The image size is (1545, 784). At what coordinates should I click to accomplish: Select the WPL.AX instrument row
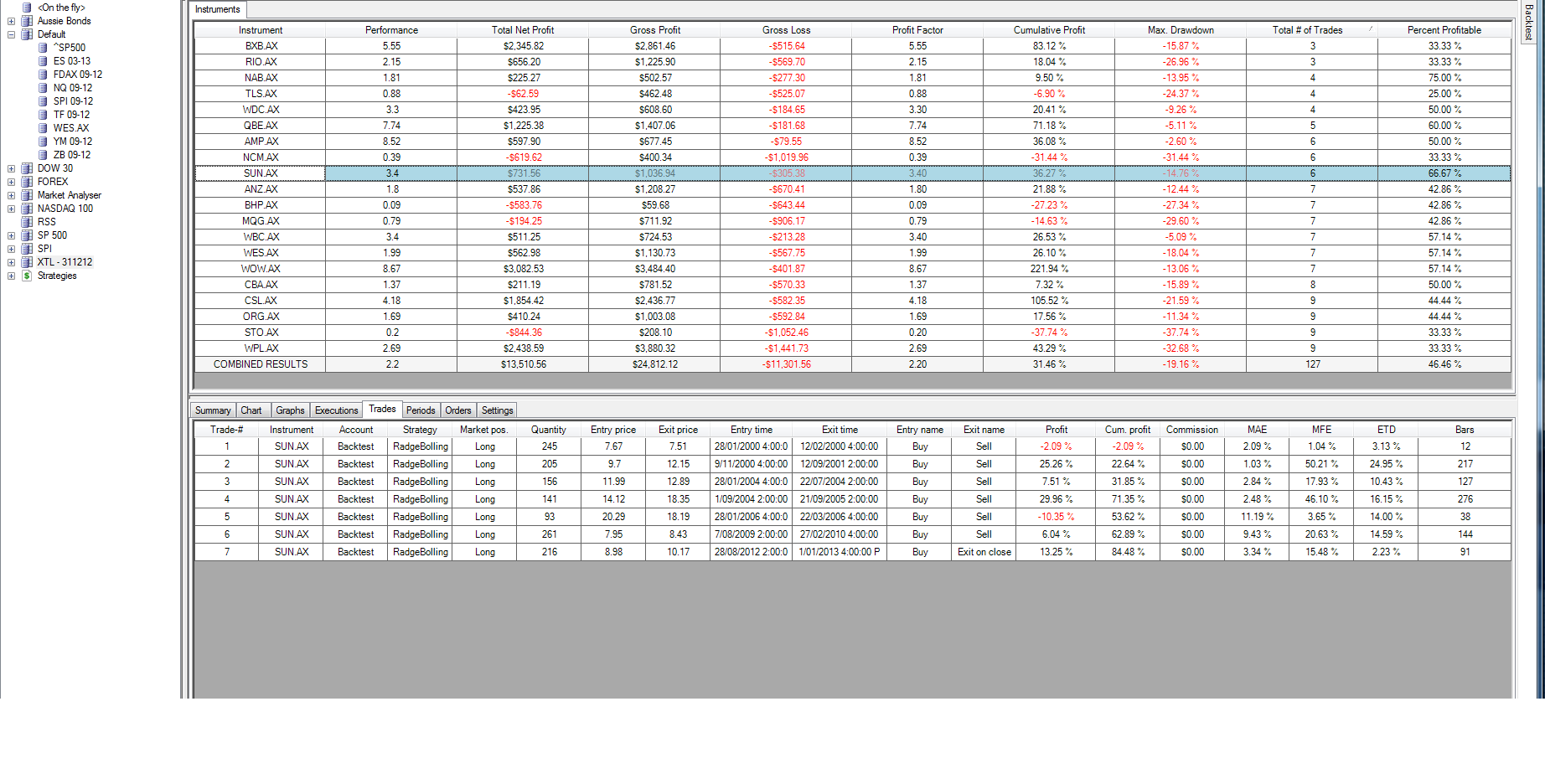click(853, 348)
